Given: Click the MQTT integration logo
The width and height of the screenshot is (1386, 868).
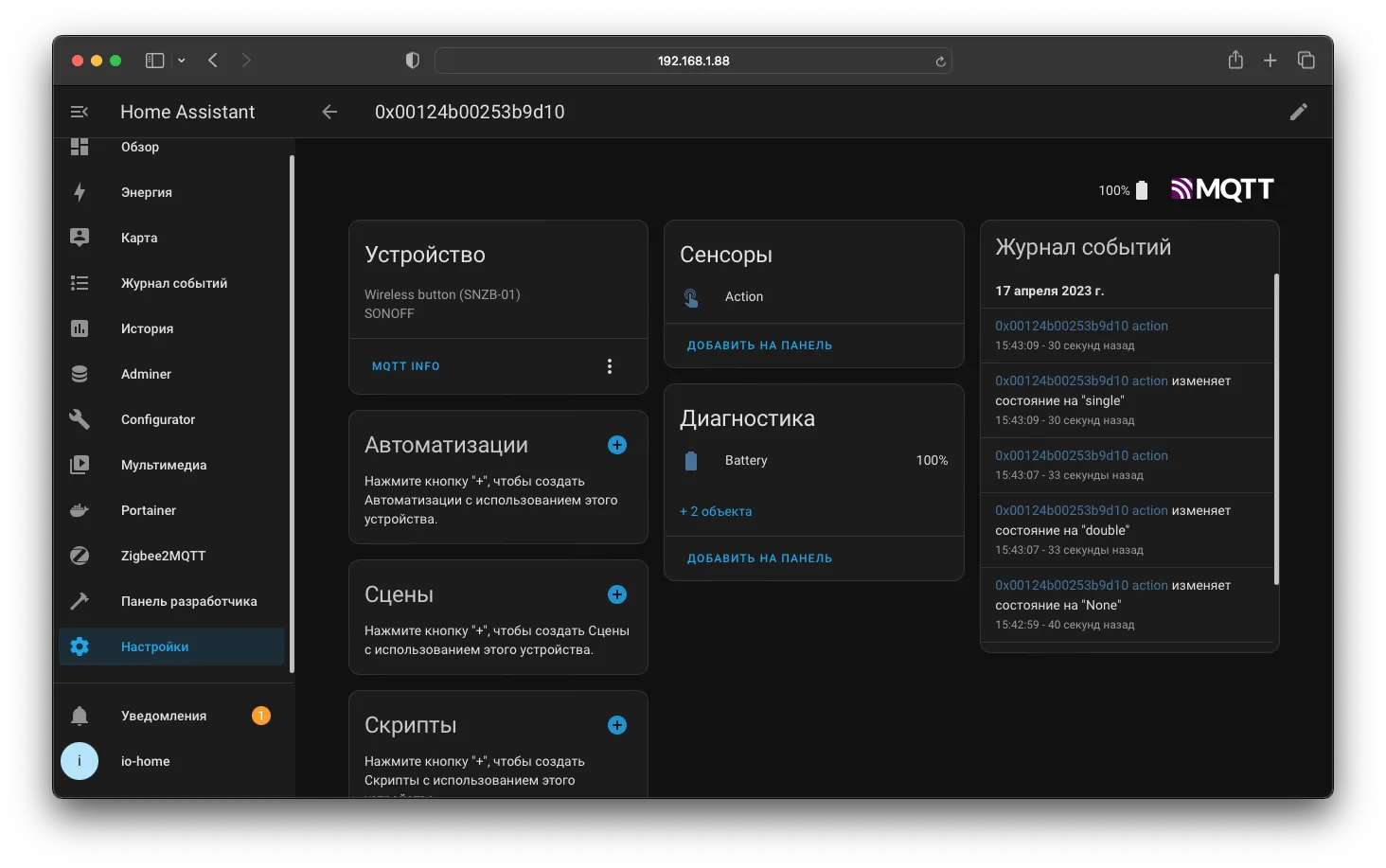Looking at the screenshot, I should pos(1222,189).
